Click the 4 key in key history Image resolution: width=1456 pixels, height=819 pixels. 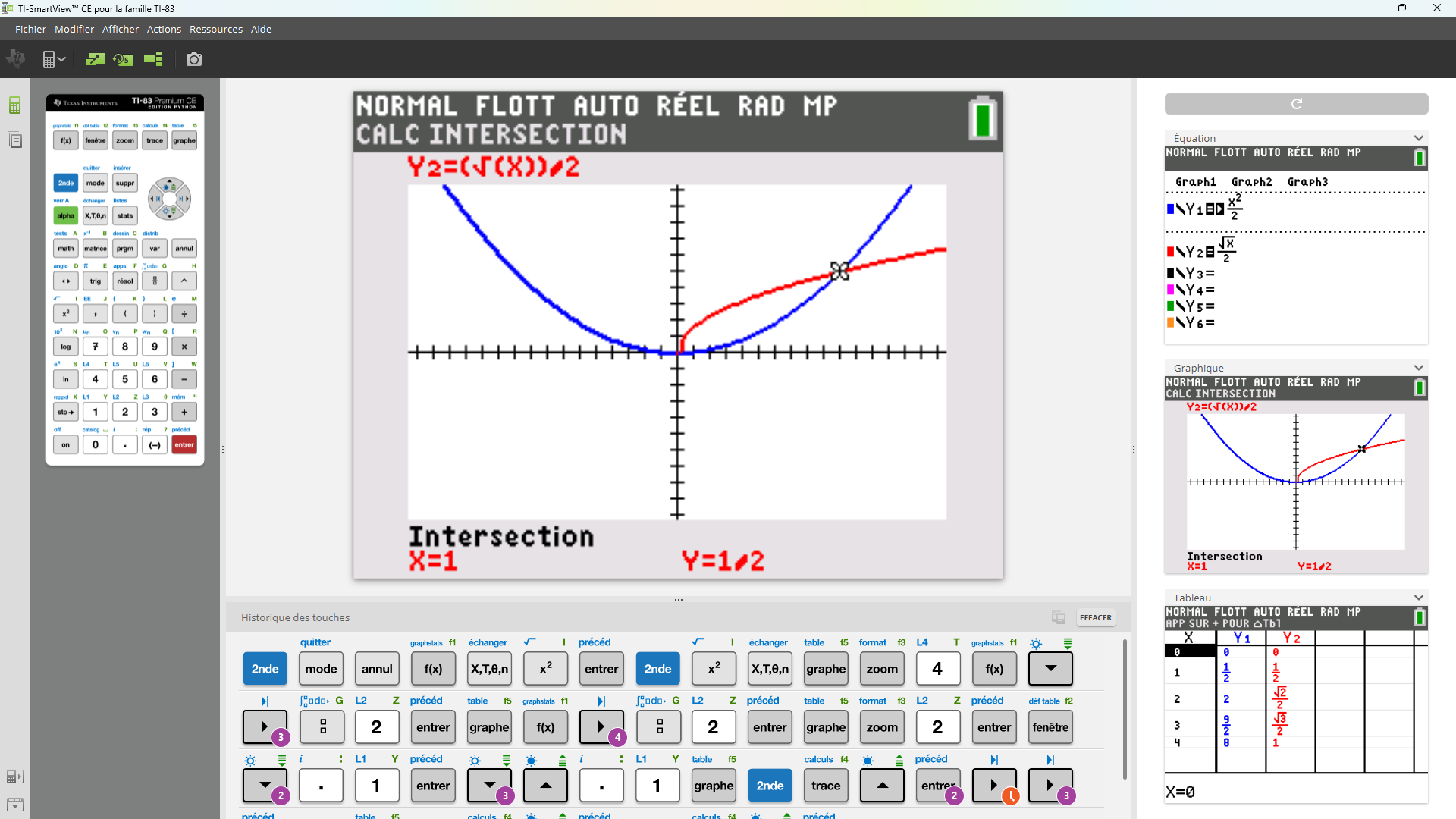pyautogui.click(x=938, y=669)
